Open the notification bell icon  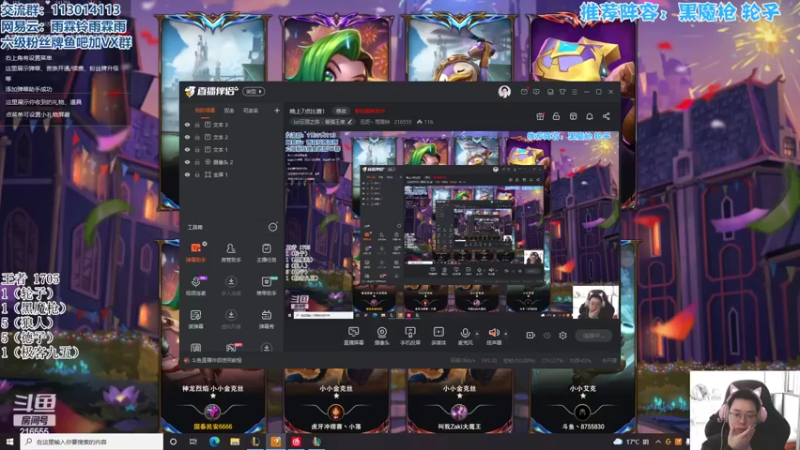[x=589, y=116]
